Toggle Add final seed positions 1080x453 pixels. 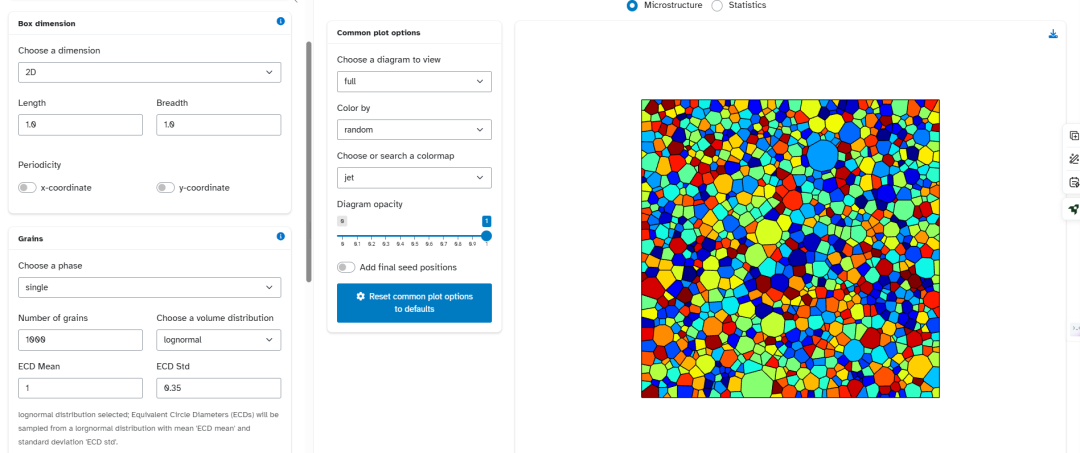pyautogui.click(x=346, y=267)
